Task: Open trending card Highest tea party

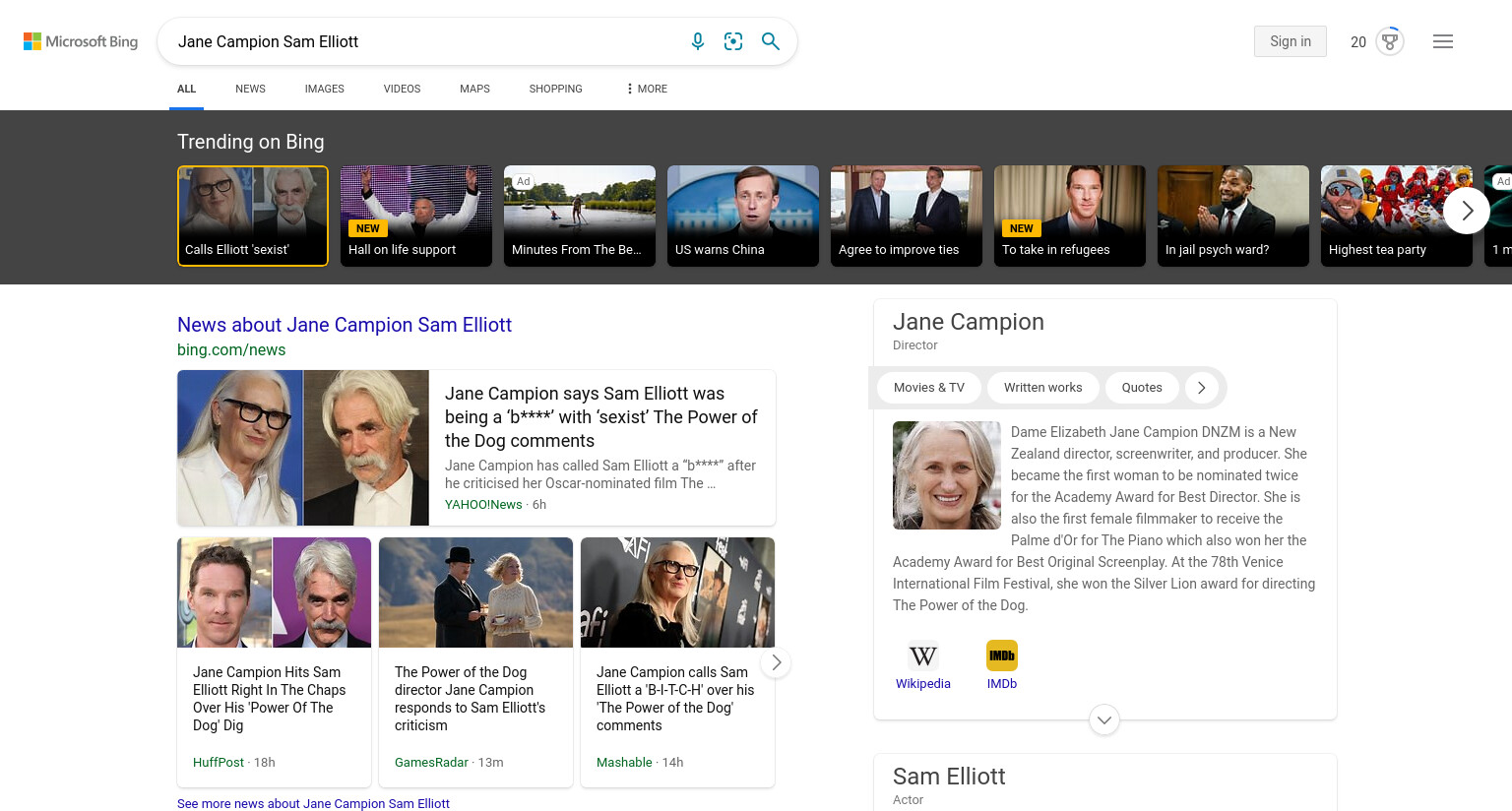Action: coord(1397,216)
